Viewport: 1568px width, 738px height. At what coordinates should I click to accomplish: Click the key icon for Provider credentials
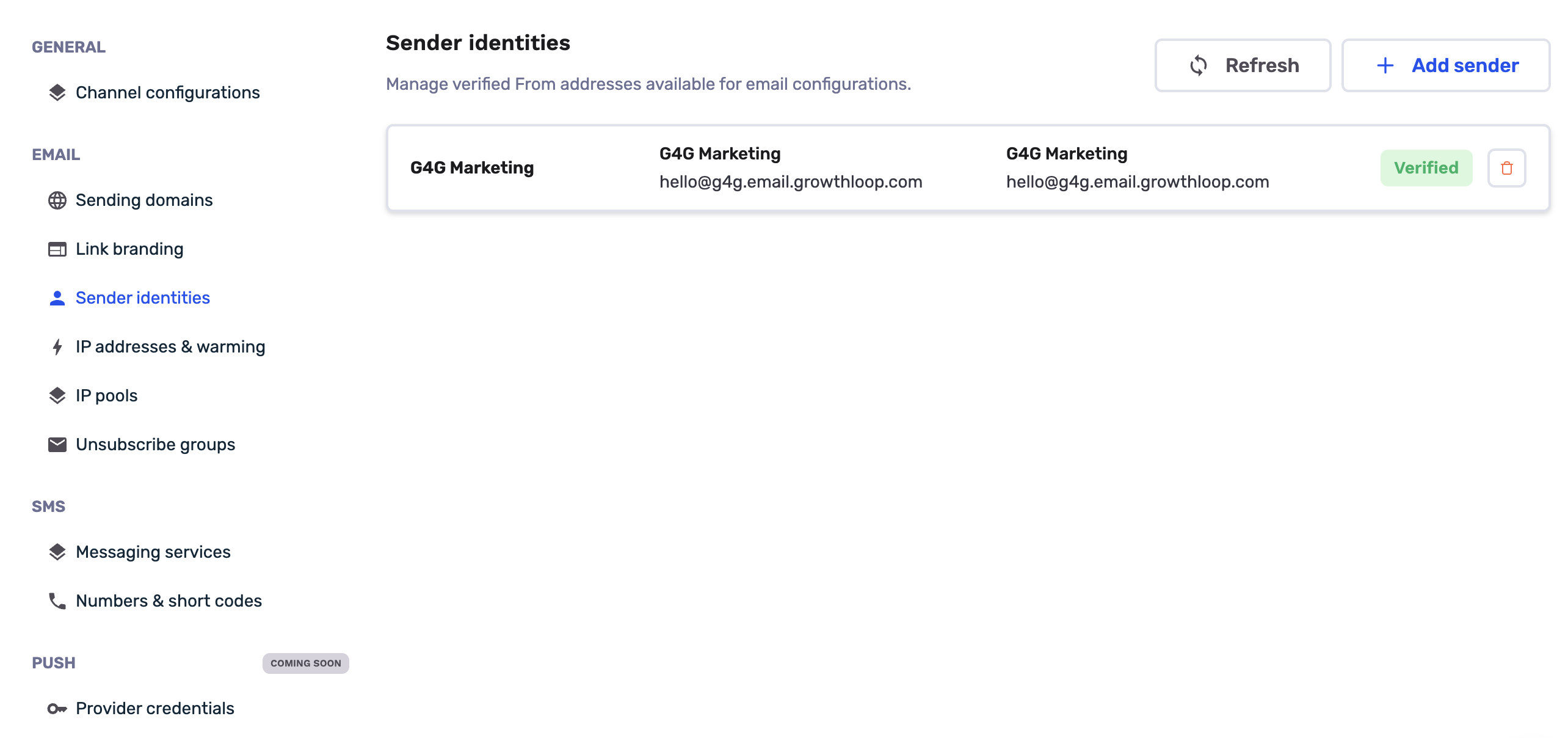pyautogui.click(x=57, y=709)
